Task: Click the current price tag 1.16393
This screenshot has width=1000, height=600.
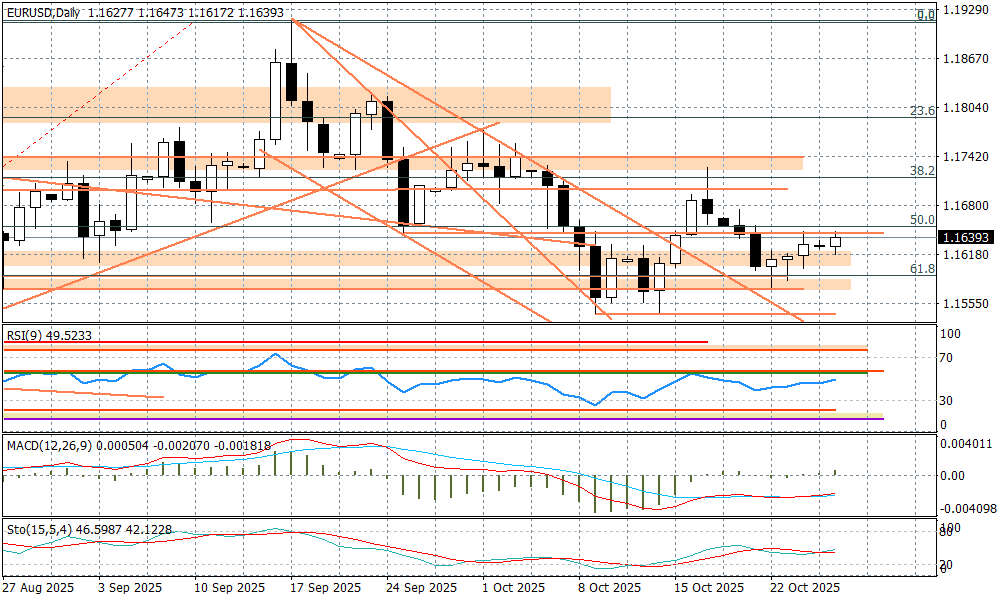Action: pos(968,238)
